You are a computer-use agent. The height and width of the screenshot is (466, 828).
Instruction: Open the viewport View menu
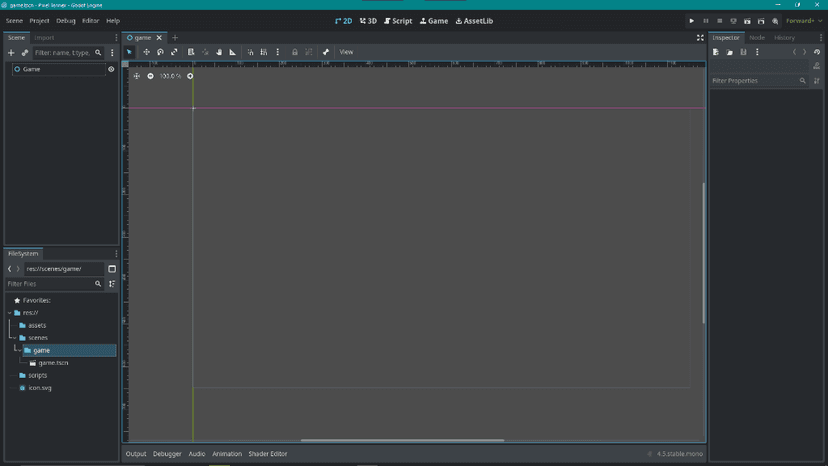pos(346,52)
